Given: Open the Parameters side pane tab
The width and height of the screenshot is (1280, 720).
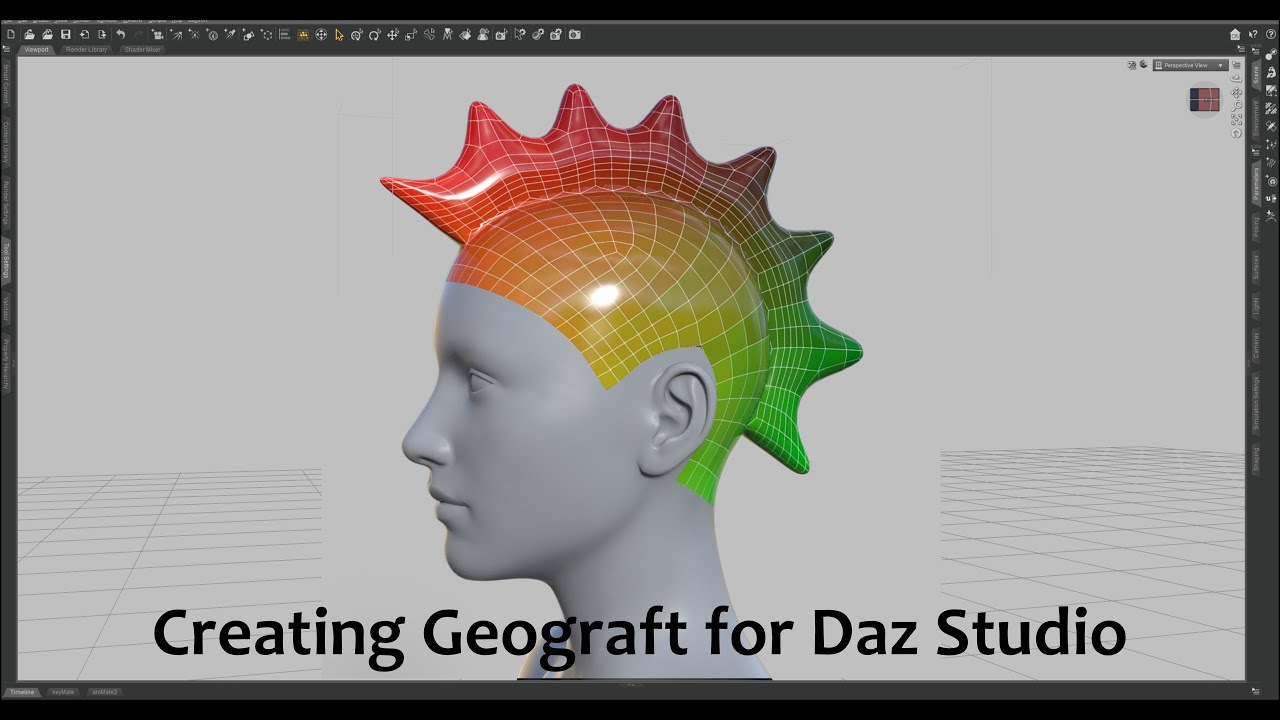Looking at the screenshot, I should point(1256,181).
